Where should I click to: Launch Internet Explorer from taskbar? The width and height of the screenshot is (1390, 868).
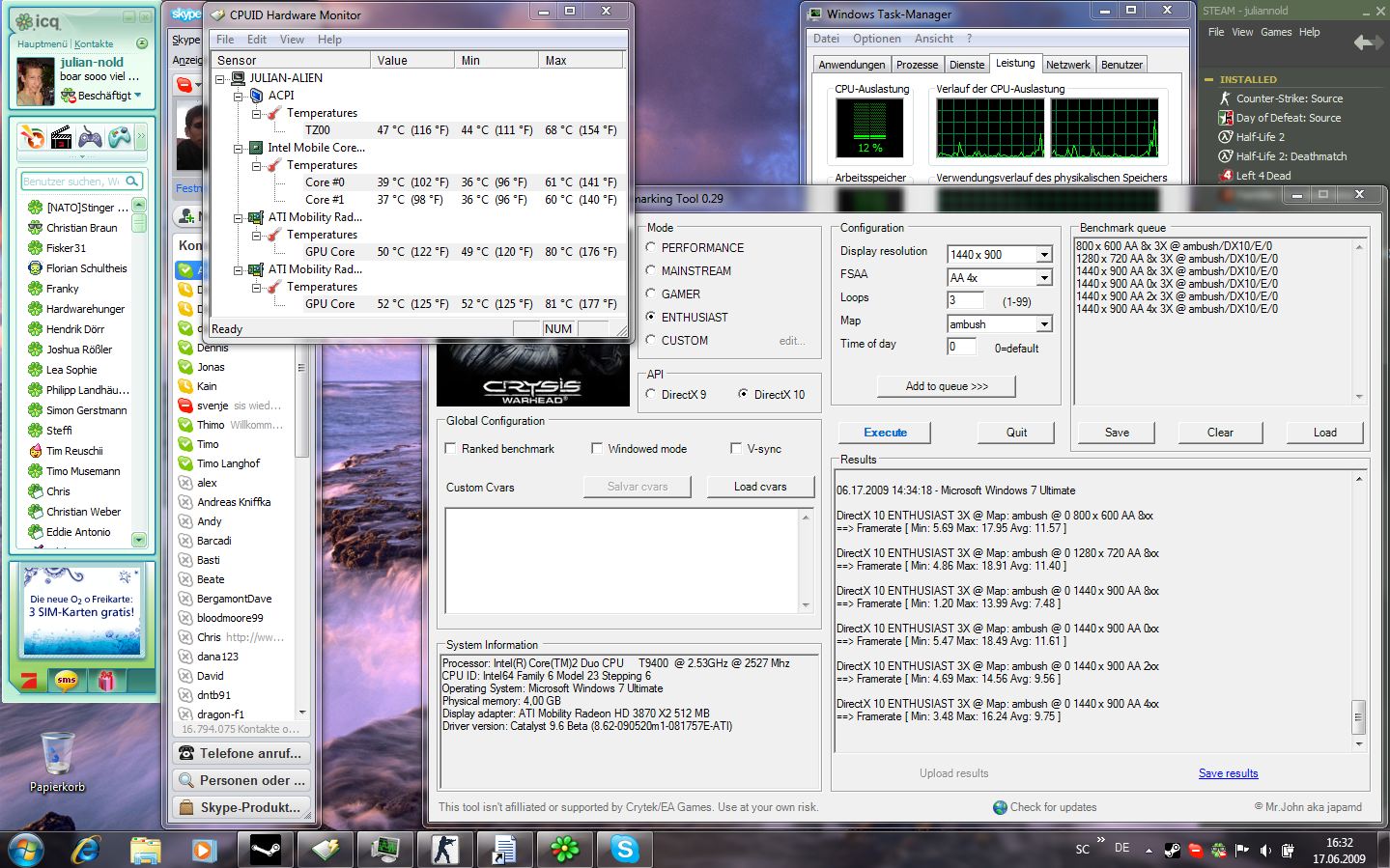coord(86,850)
